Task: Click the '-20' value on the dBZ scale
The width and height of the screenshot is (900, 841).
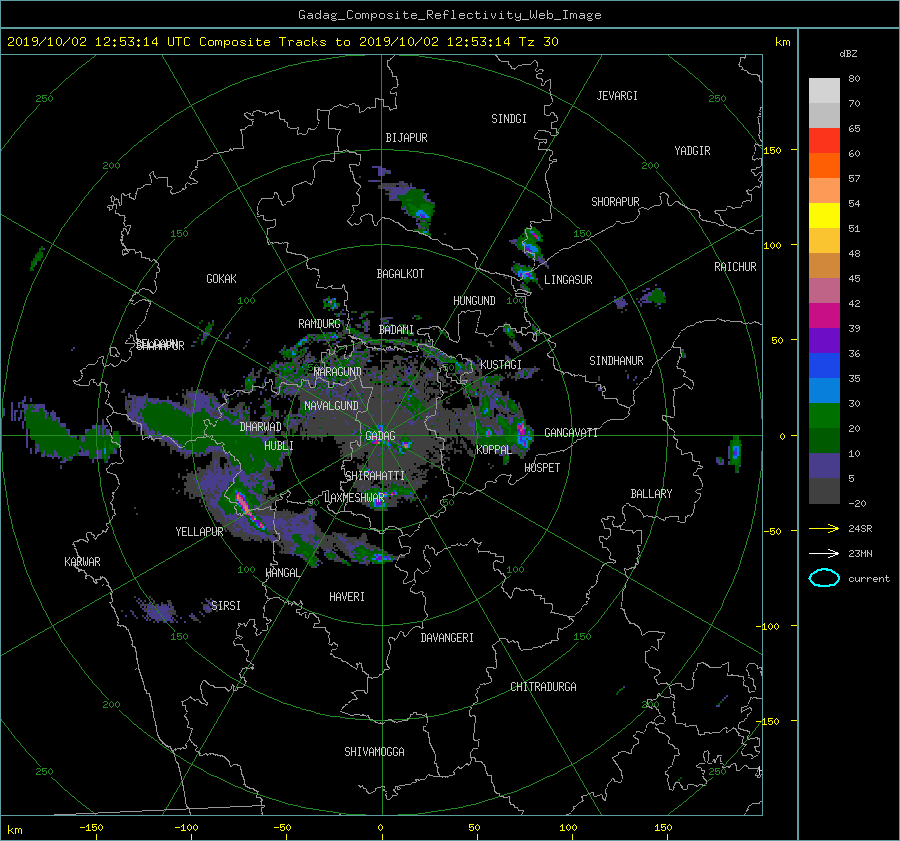Action: 857,504
